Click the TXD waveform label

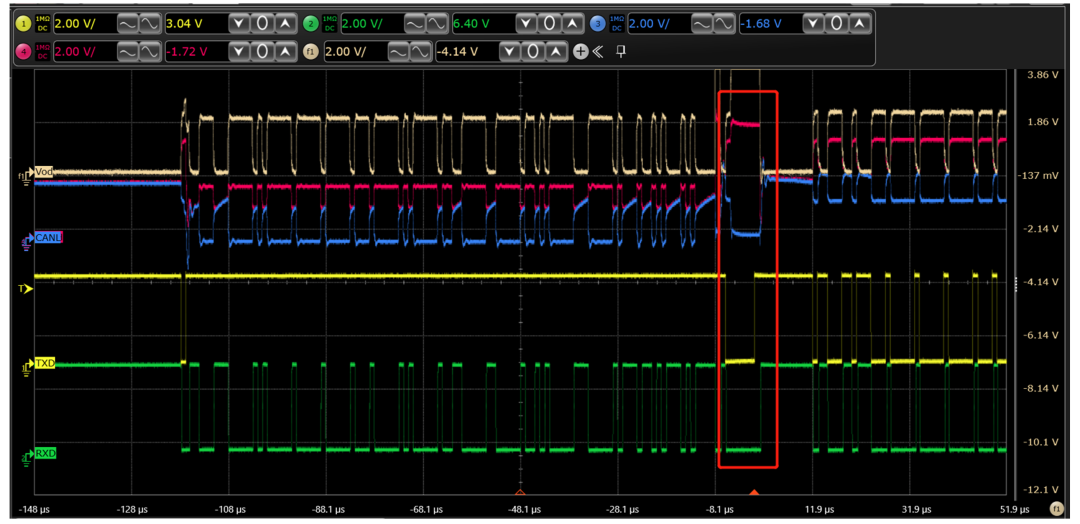tap(44, 364)
